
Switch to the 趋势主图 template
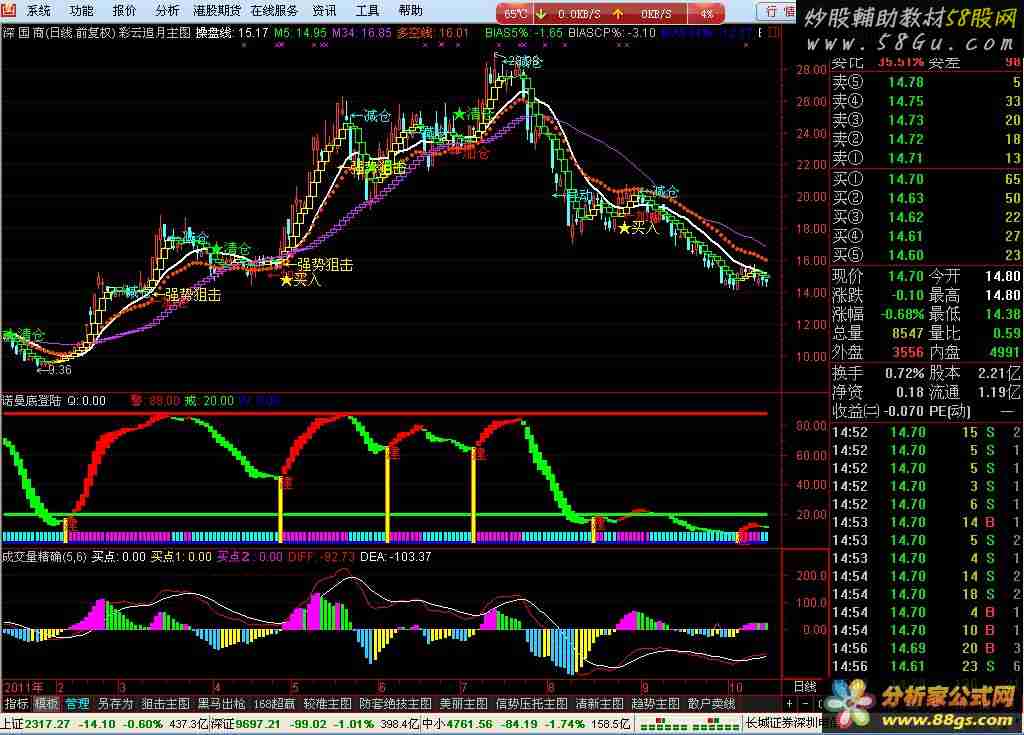pos(655,704)
